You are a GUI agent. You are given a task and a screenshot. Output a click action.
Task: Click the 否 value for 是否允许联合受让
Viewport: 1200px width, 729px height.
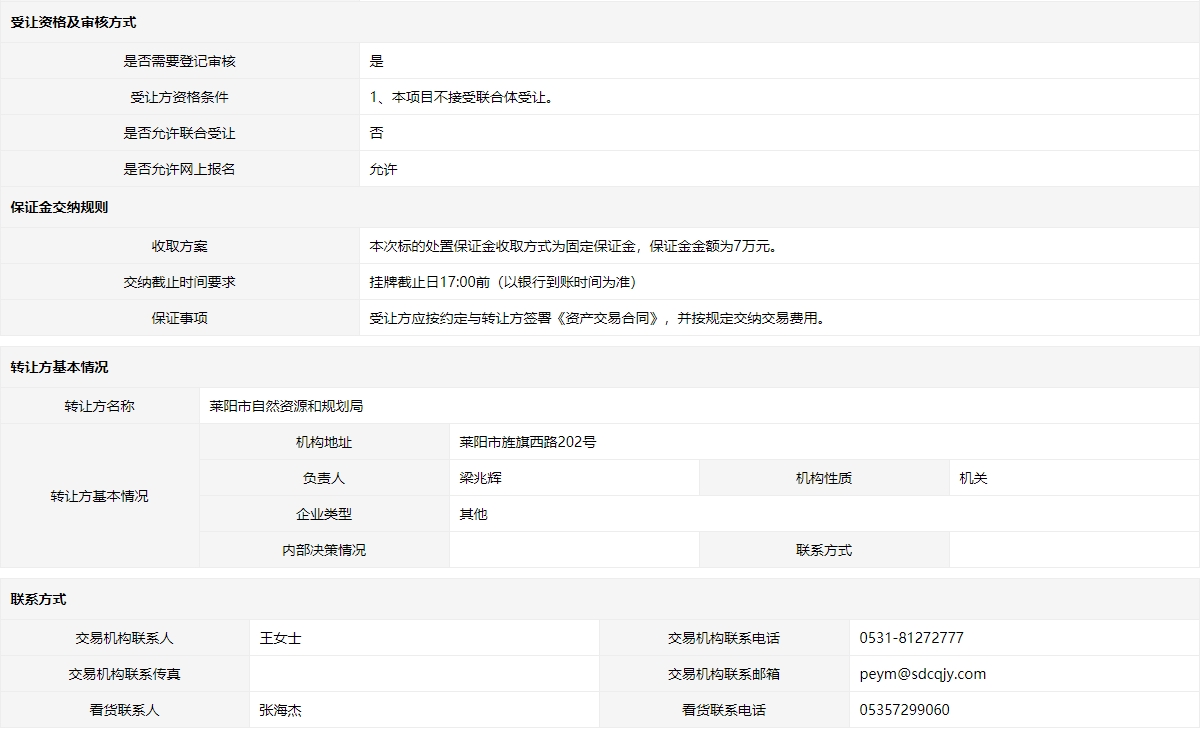376,133
